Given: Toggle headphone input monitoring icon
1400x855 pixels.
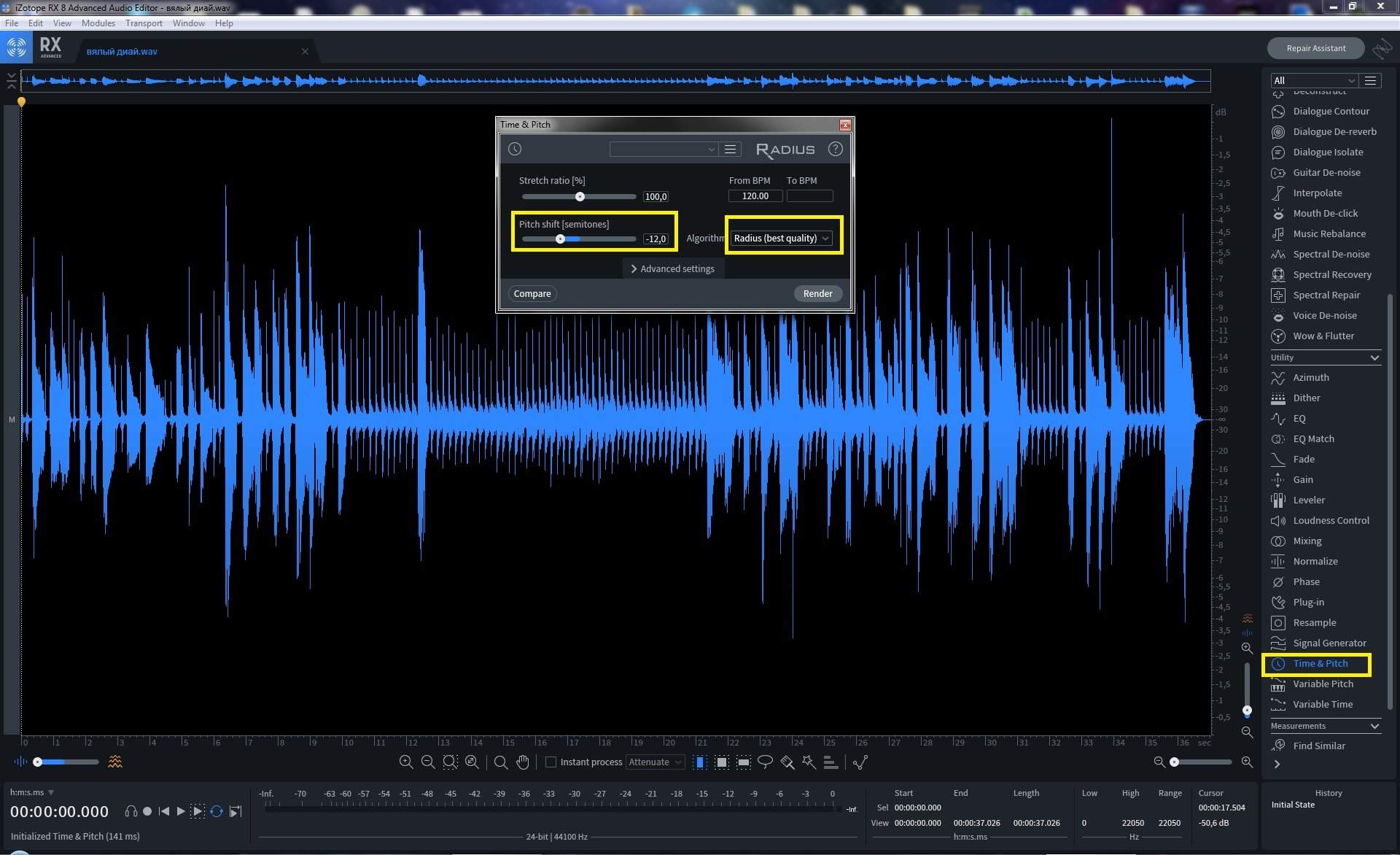Looking at the screenshot, I should [131, 811].
